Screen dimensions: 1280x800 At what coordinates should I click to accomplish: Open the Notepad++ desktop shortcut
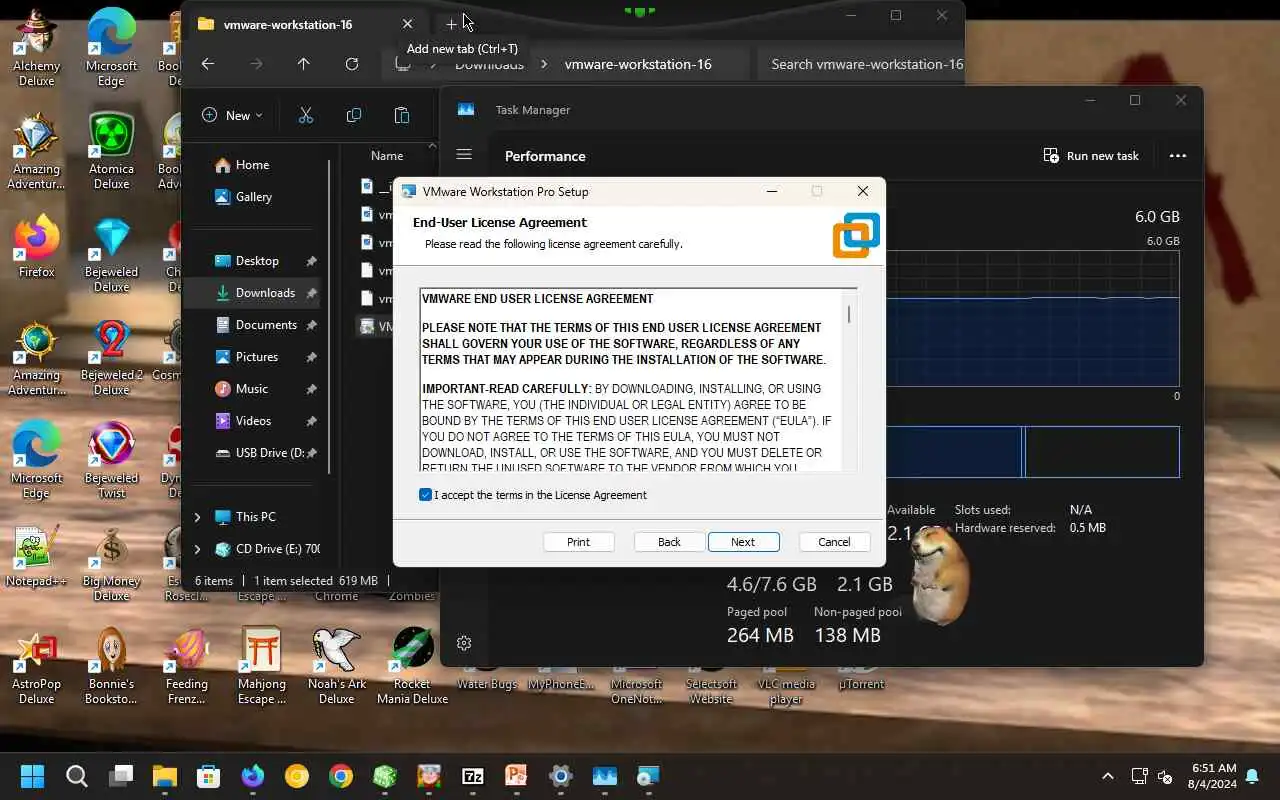[36, 557]
